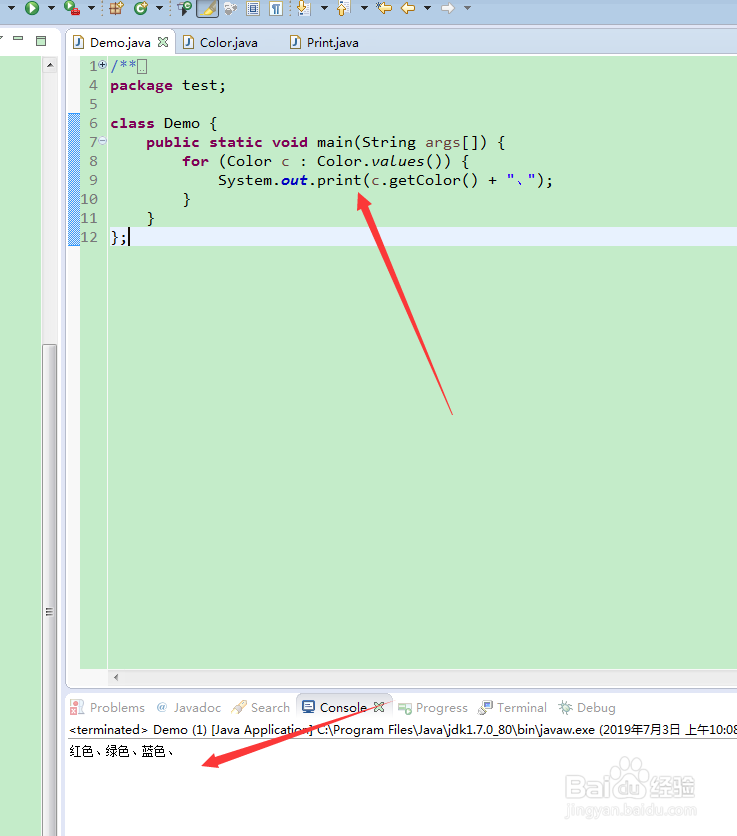This screenshot has height=836, width=737.
Task: Click the editor horizontal scroll left arrow
Action: point(116,677)
